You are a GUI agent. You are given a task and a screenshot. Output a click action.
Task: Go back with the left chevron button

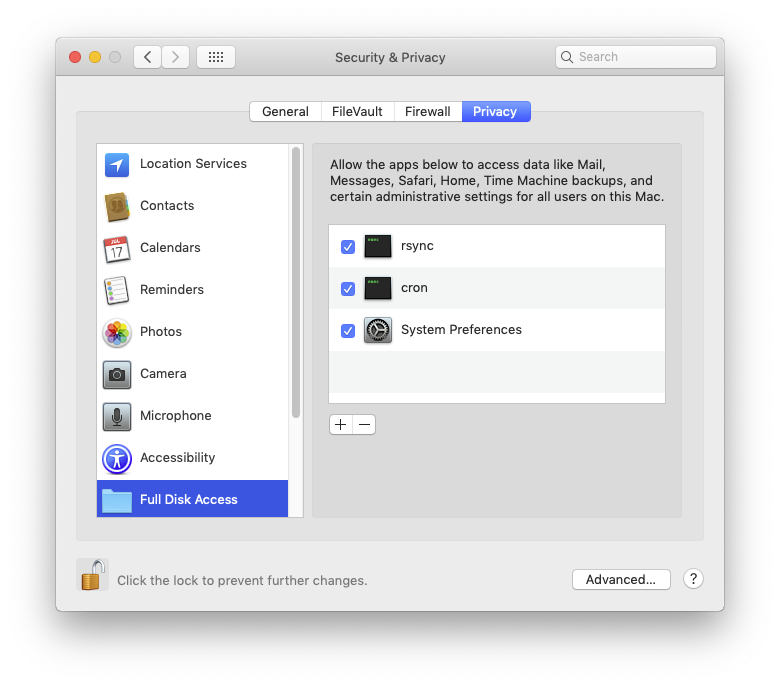coord(147,57)
